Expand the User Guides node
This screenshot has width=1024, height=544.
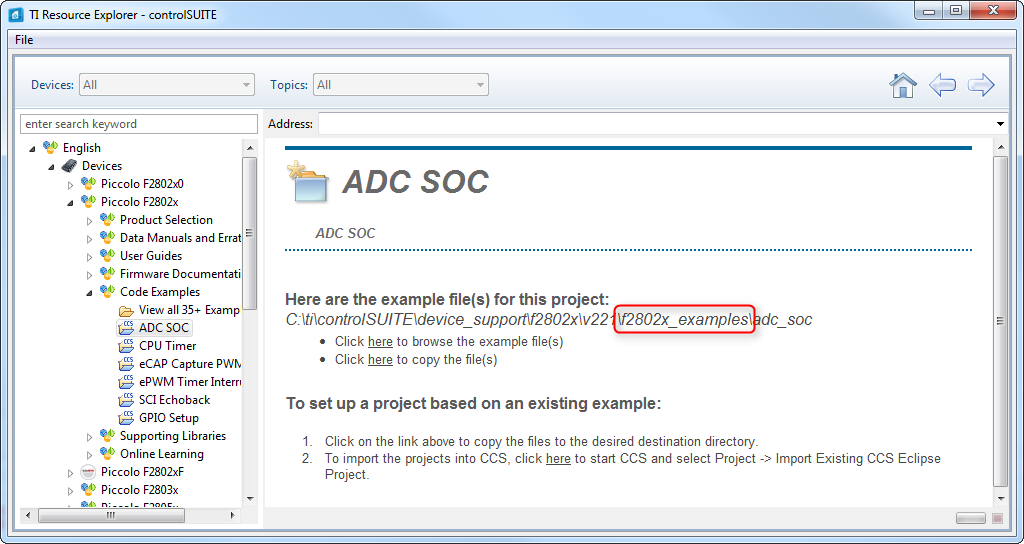[89, 257]
